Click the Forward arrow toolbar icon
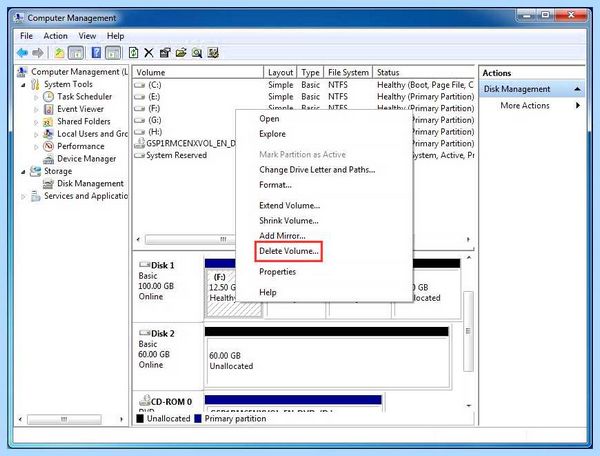 click(38, 52)
